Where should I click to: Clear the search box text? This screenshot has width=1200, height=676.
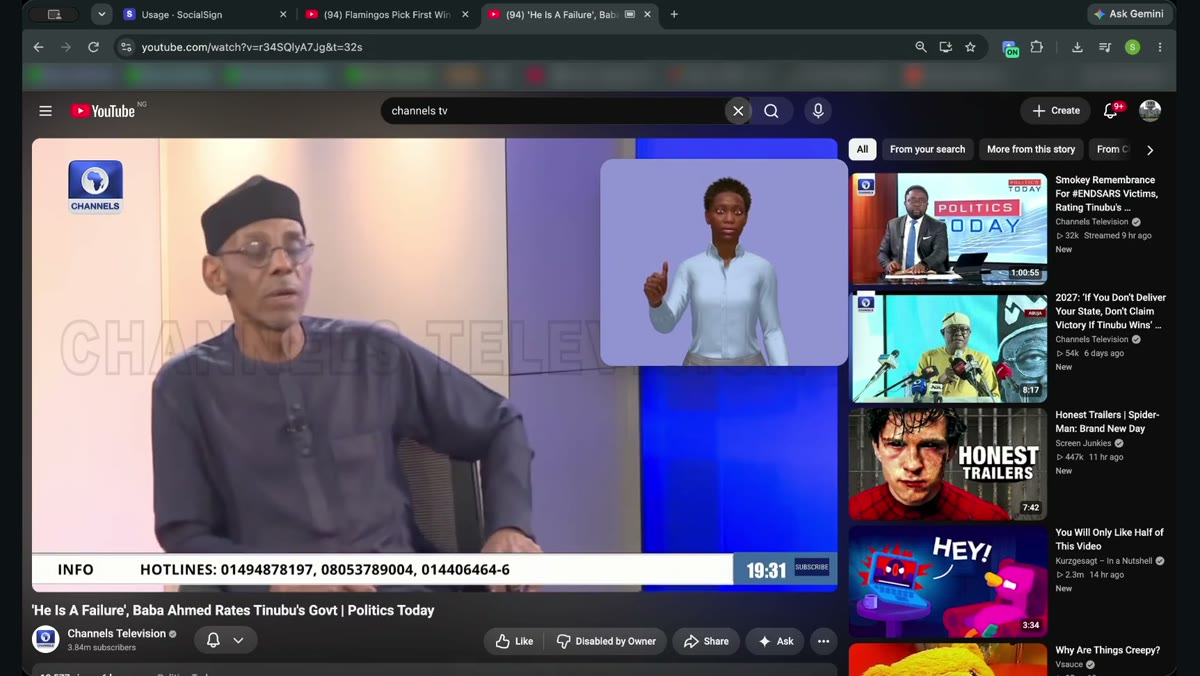(738, 111)
